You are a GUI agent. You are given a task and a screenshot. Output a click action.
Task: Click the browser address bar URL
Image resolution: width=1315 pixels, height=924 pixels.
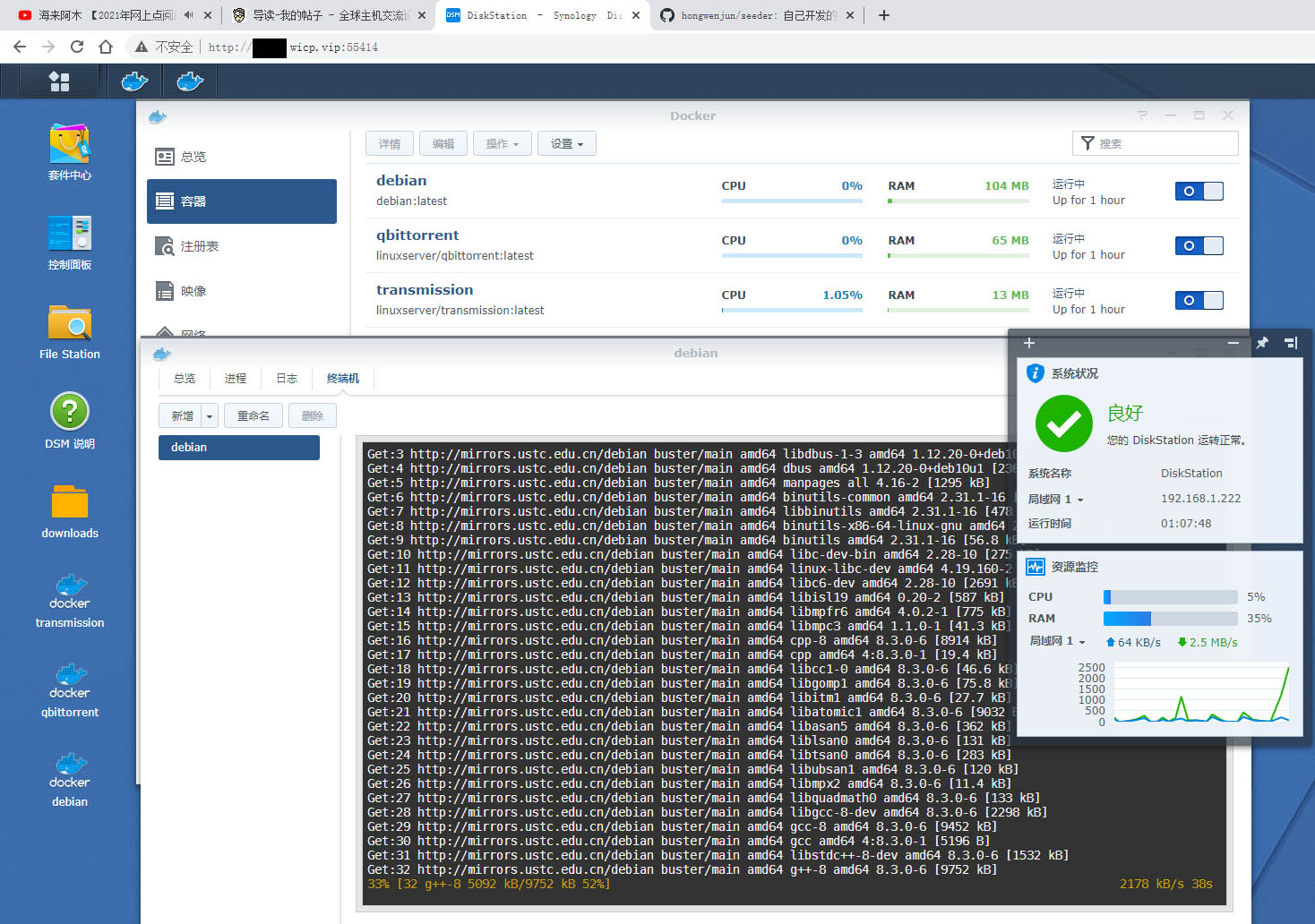pyautogui.click(x=293, y=47)
